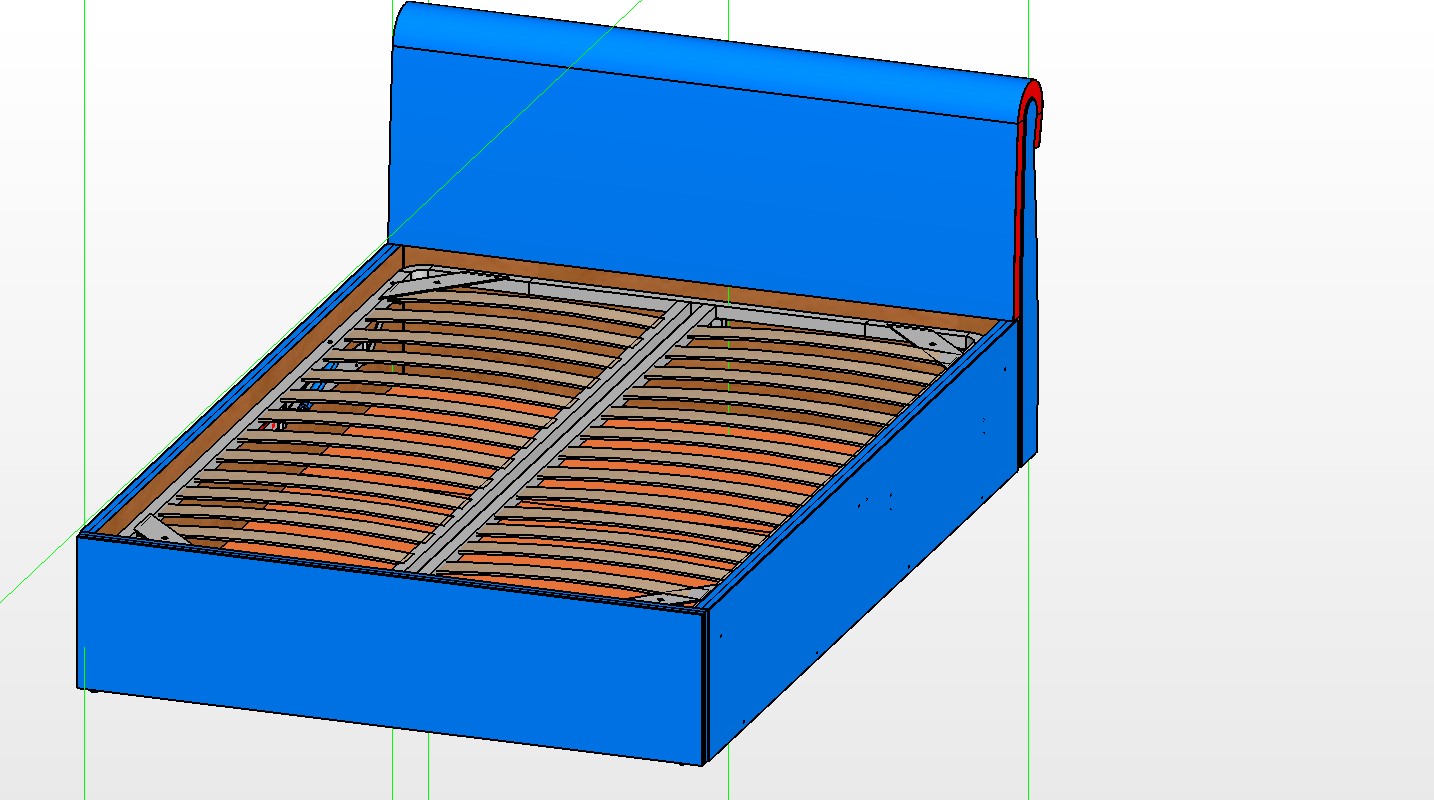This screenshot has width=1434, height=800.
Task: Select the black edge strip at front corner
Action: [x=706, y=690]
